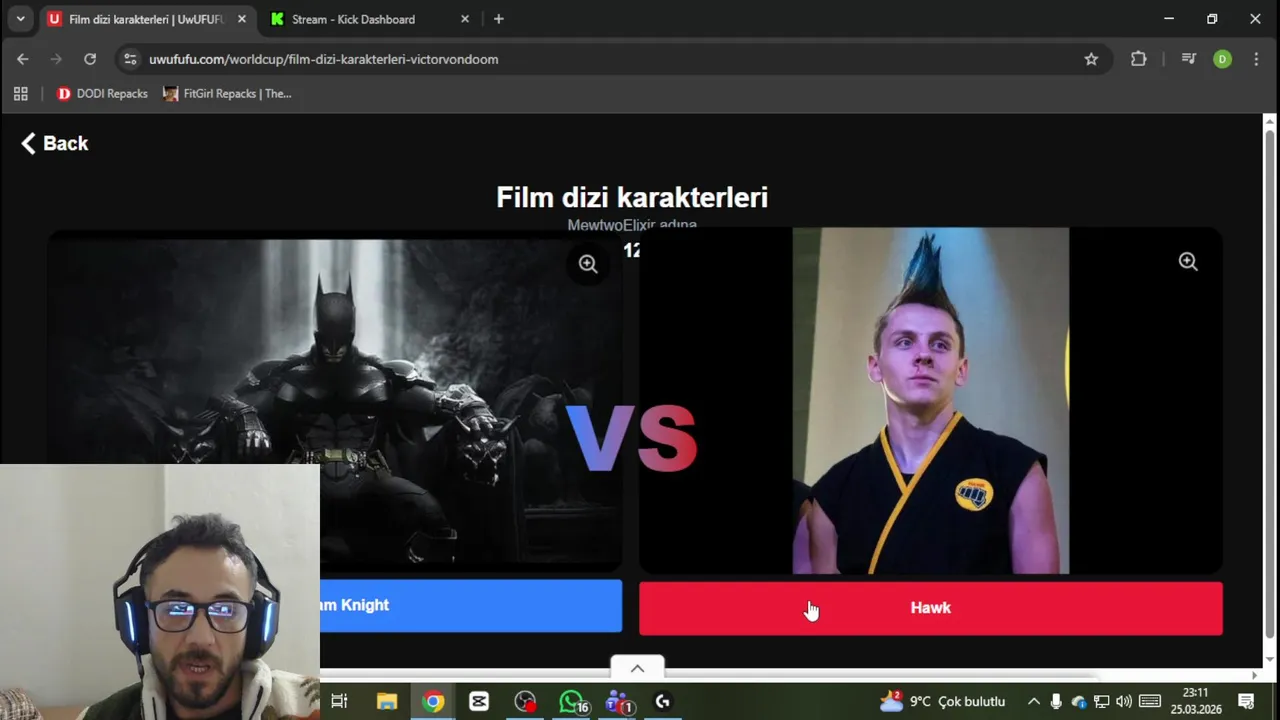Open the FitGirl Repacks bookmark
Screen dimensions: 1280x720
(x=227, y=93)
